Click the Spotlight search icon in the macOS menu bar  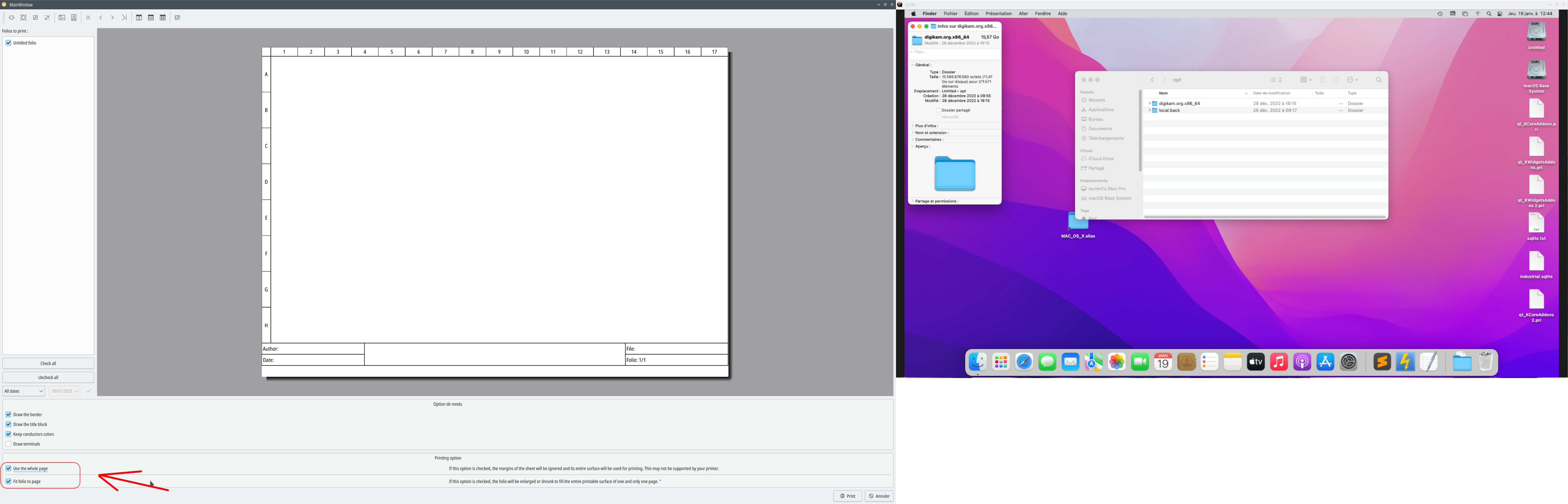pyautogui.click(x=1489, y=13)
